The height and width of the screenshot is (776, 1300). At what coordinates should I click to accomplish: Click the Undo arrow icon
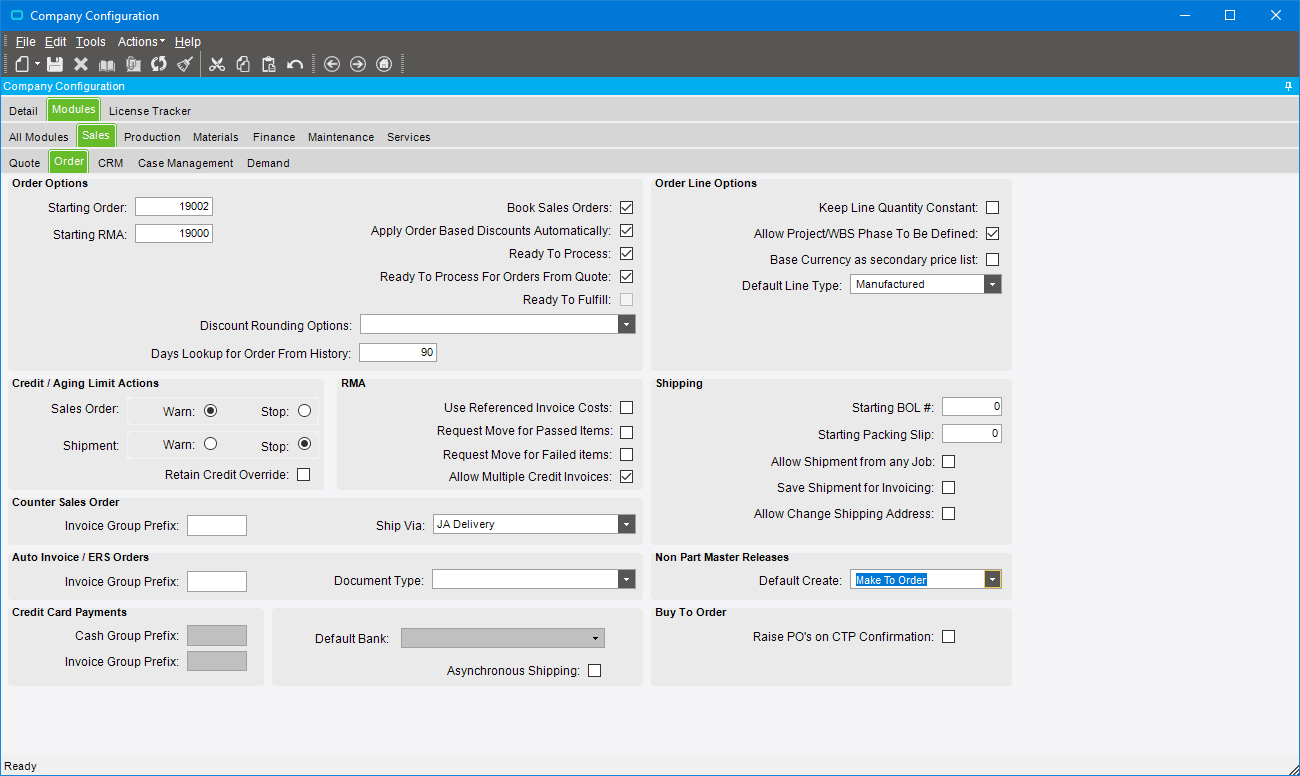pyautogui.click(x=295, y=64)
